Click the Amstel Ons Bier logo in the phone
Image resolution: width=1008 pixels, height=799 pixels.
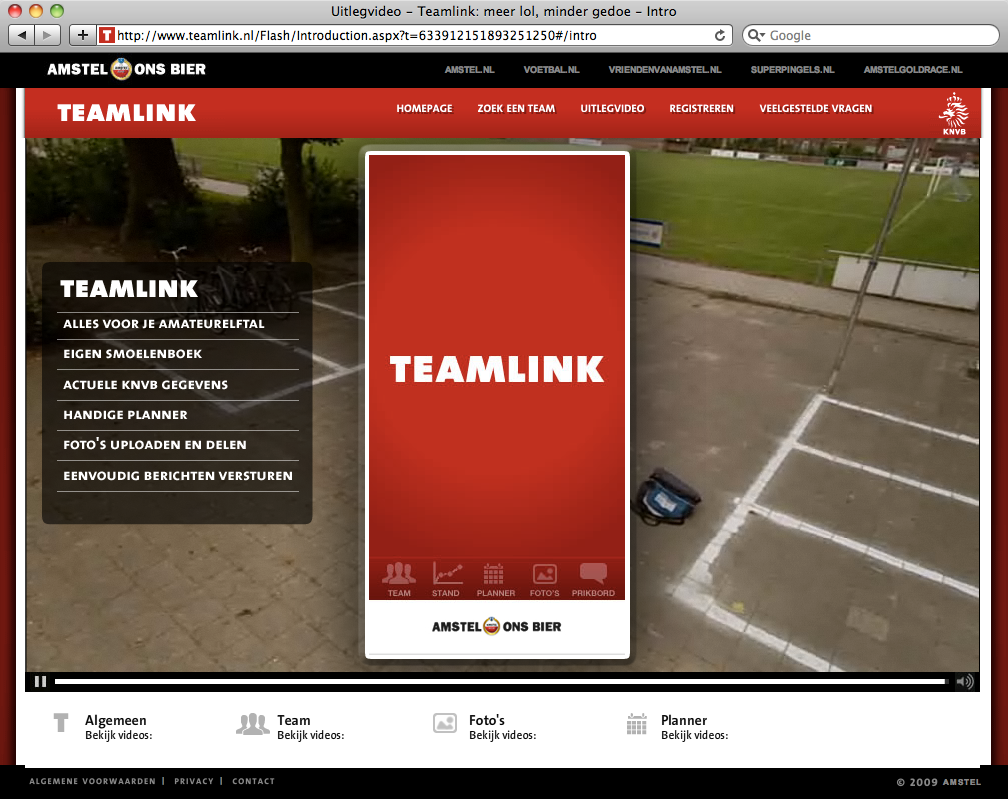[x=496, y=626]
